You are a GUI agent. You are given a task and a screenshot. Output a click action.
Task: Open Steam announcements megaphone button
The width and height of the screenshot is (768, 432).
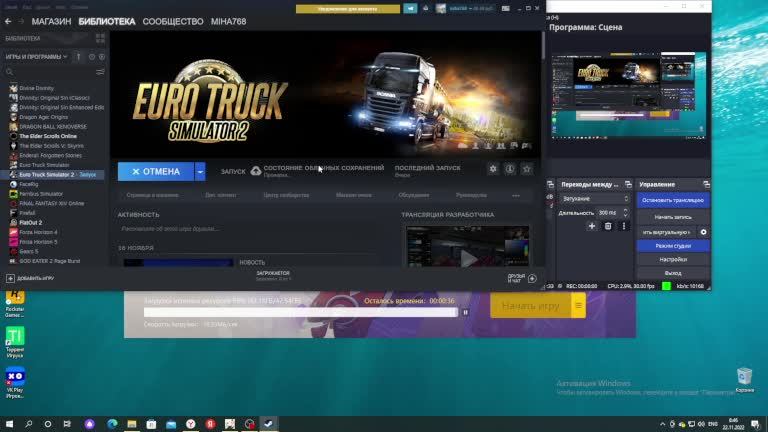(x=410, y=8)
